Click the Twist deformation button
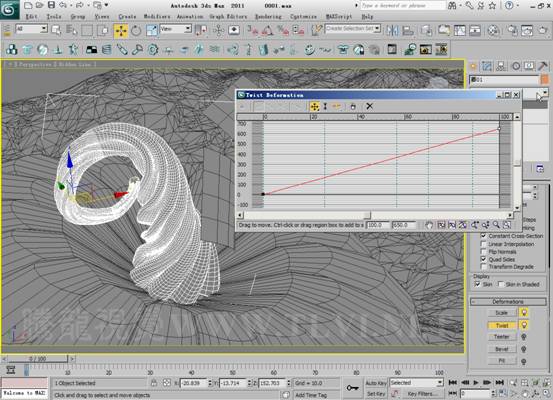Screen dimensions: 553x400 click(x=502, y=325)
